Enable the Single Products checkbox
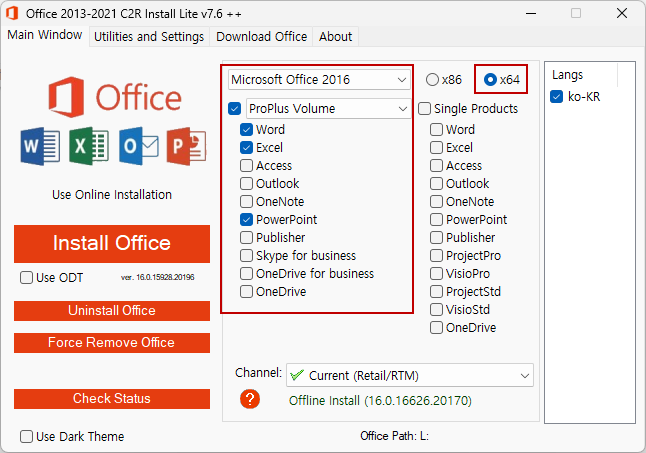The width and height of the screenshot is (646, 453). [x=424, y=109]
